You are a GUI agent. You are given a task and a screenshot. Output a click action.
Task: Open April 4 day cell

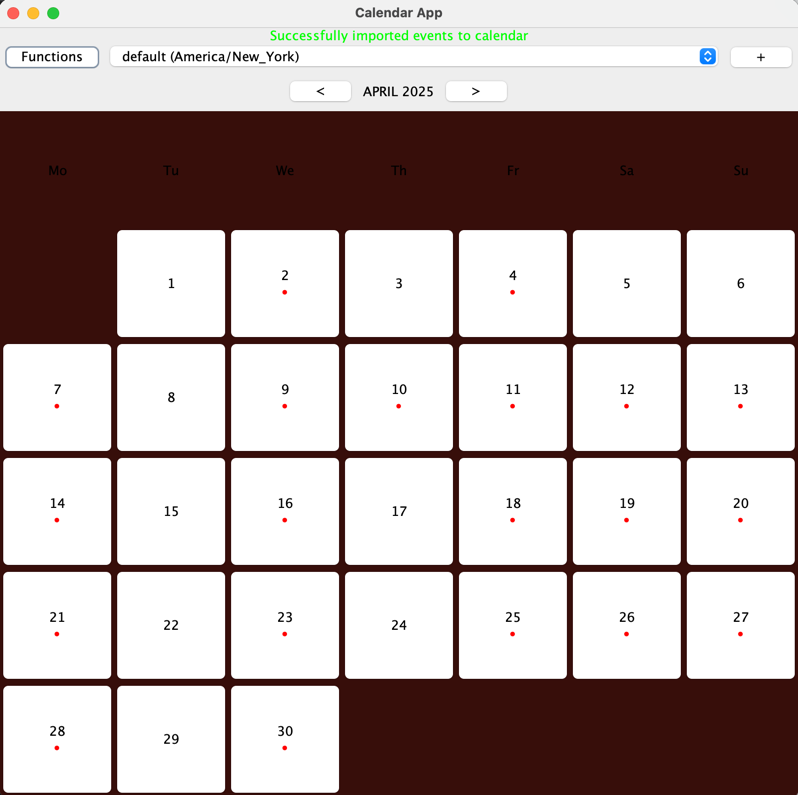tap(513, 283)
